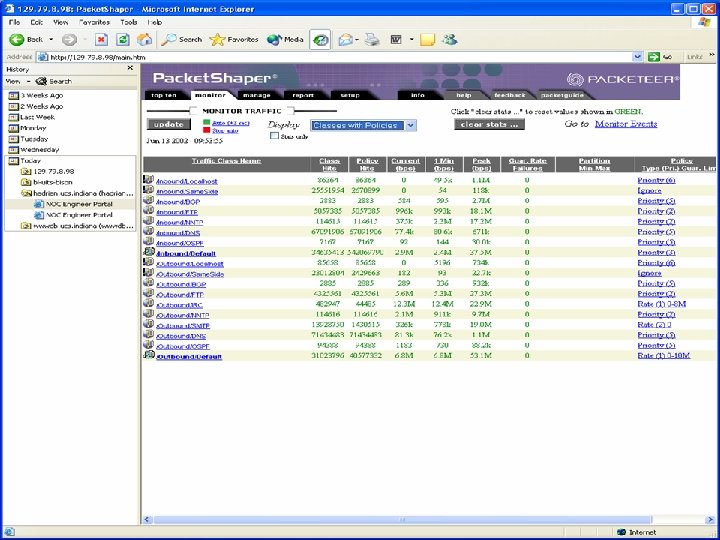Click the red Stop auto indicator square
Image resolution: width=720 pixels, height=540 pixels.
pyautogui.click(x=207, y=130)
